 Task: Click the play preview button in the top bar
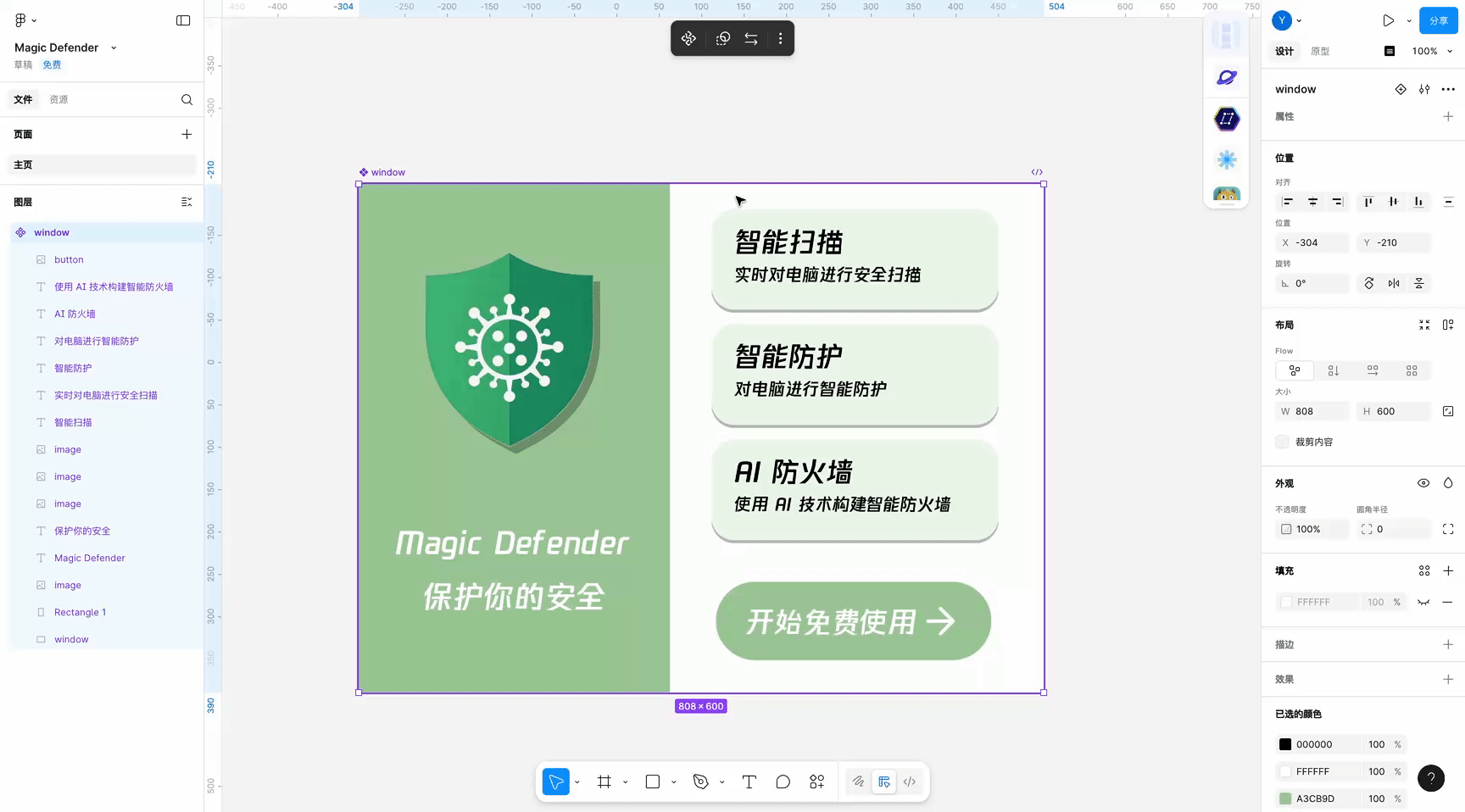pos(1388,20)
